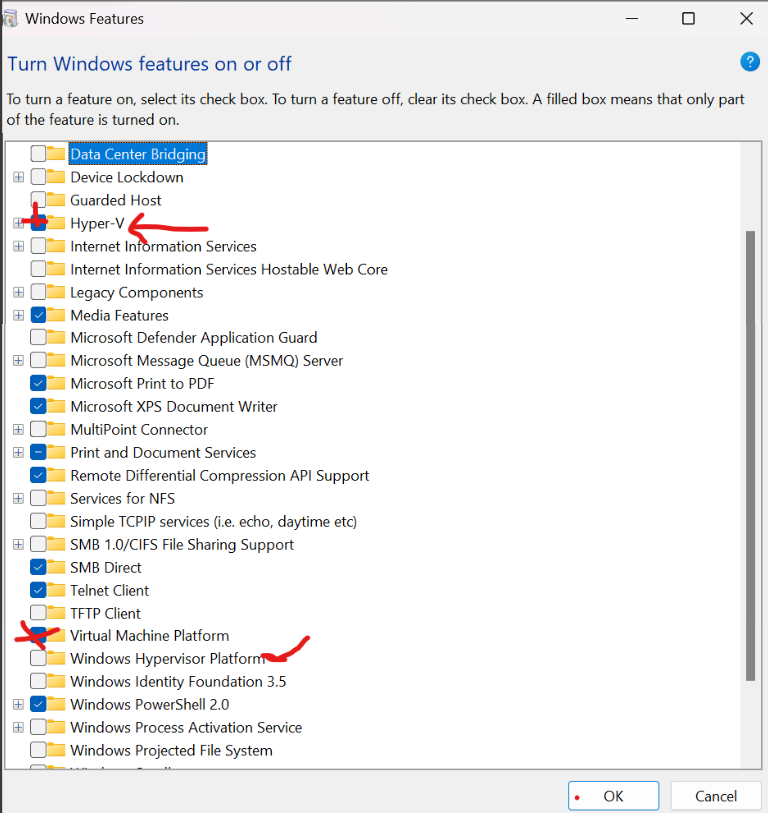The width and height of the screenshot is (768, 813).
Task: Click the Microsoft Print to PDF folder icon
Action: tap(56, 383)
